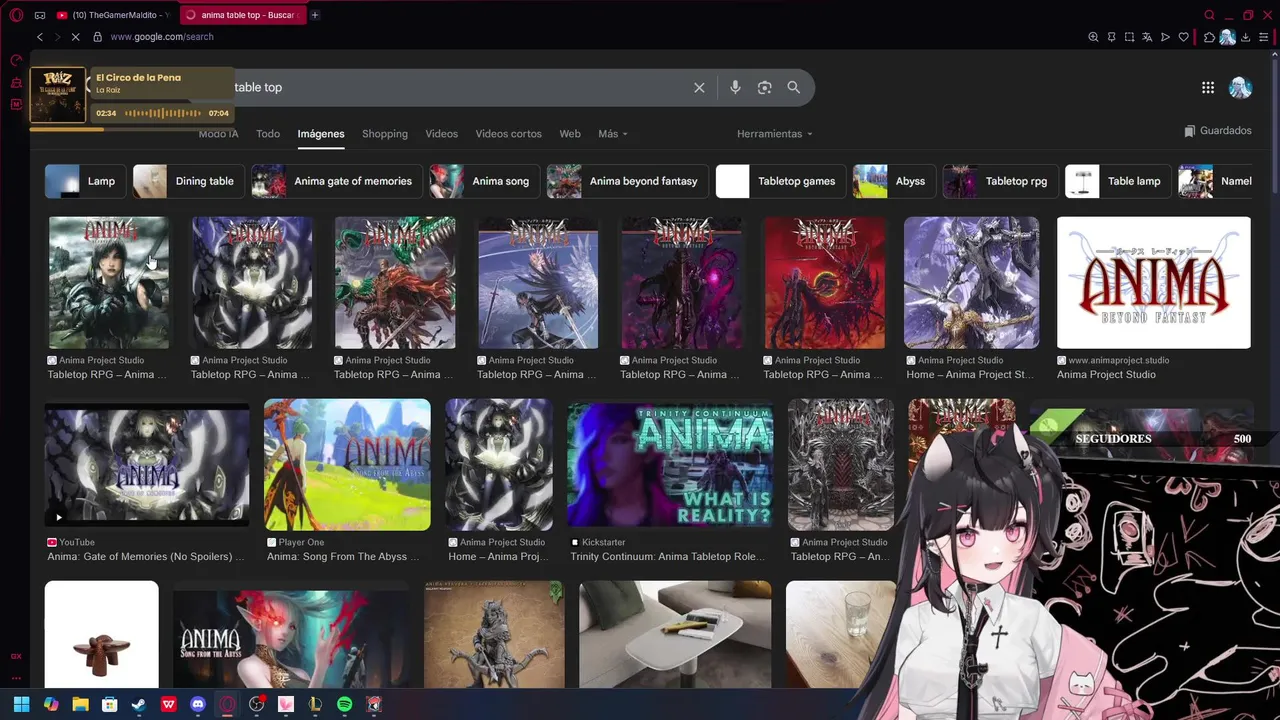Viewport: 1280px width, 720px height.
Task: Seek in the music player waveform bar
Action: coord(162,113)
